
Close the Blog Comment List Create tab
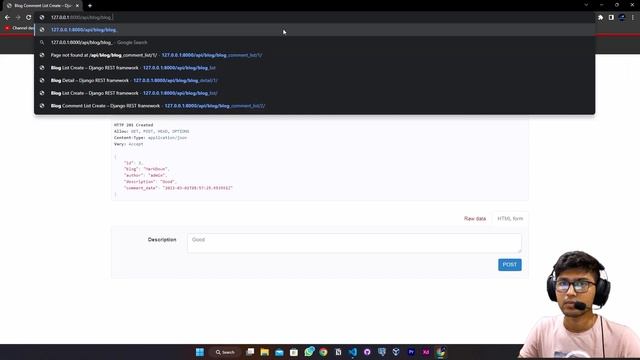pos(77,6)
